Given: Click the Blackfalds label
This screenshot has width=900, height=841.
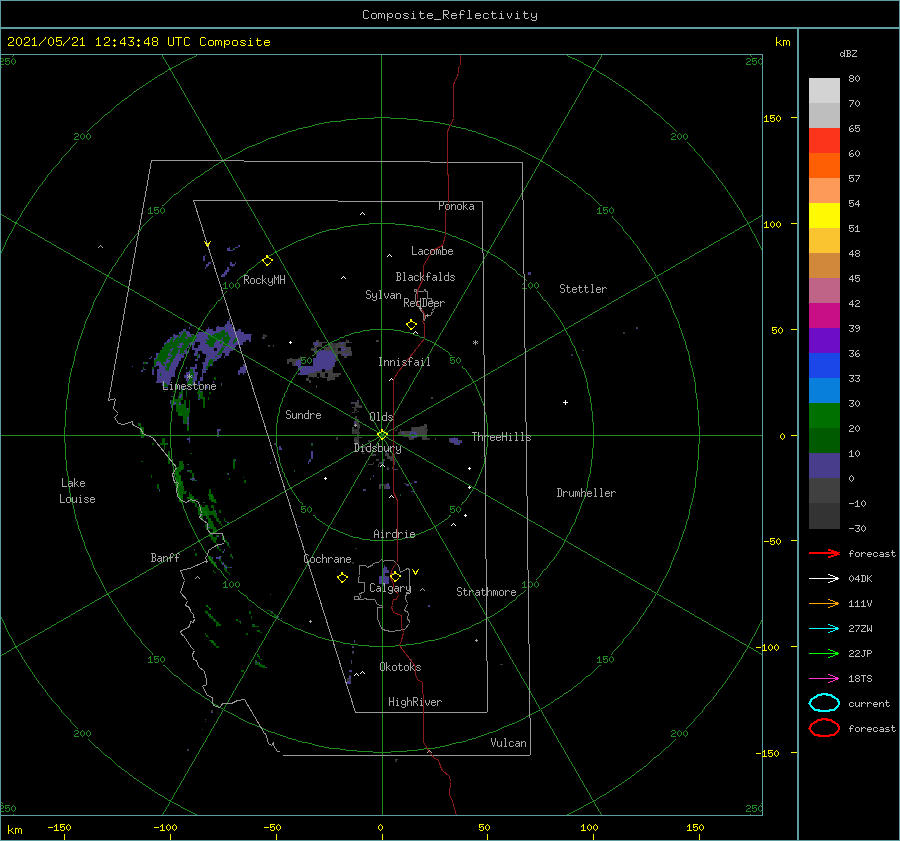Looking at the screenshot, I should pyautogui.click(x=425, y=277).
